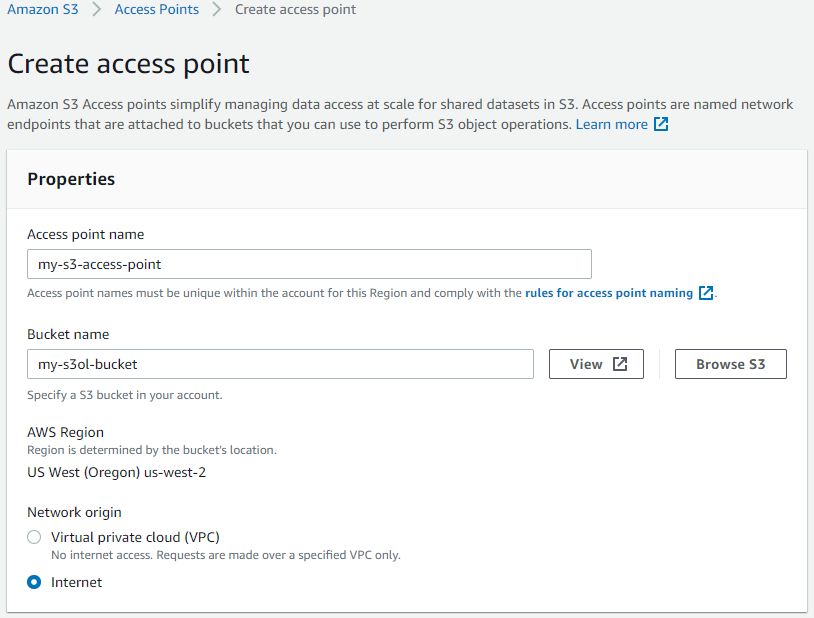Open the Learn more link
This screenshot has width=814, height=618.
(614, 123)
